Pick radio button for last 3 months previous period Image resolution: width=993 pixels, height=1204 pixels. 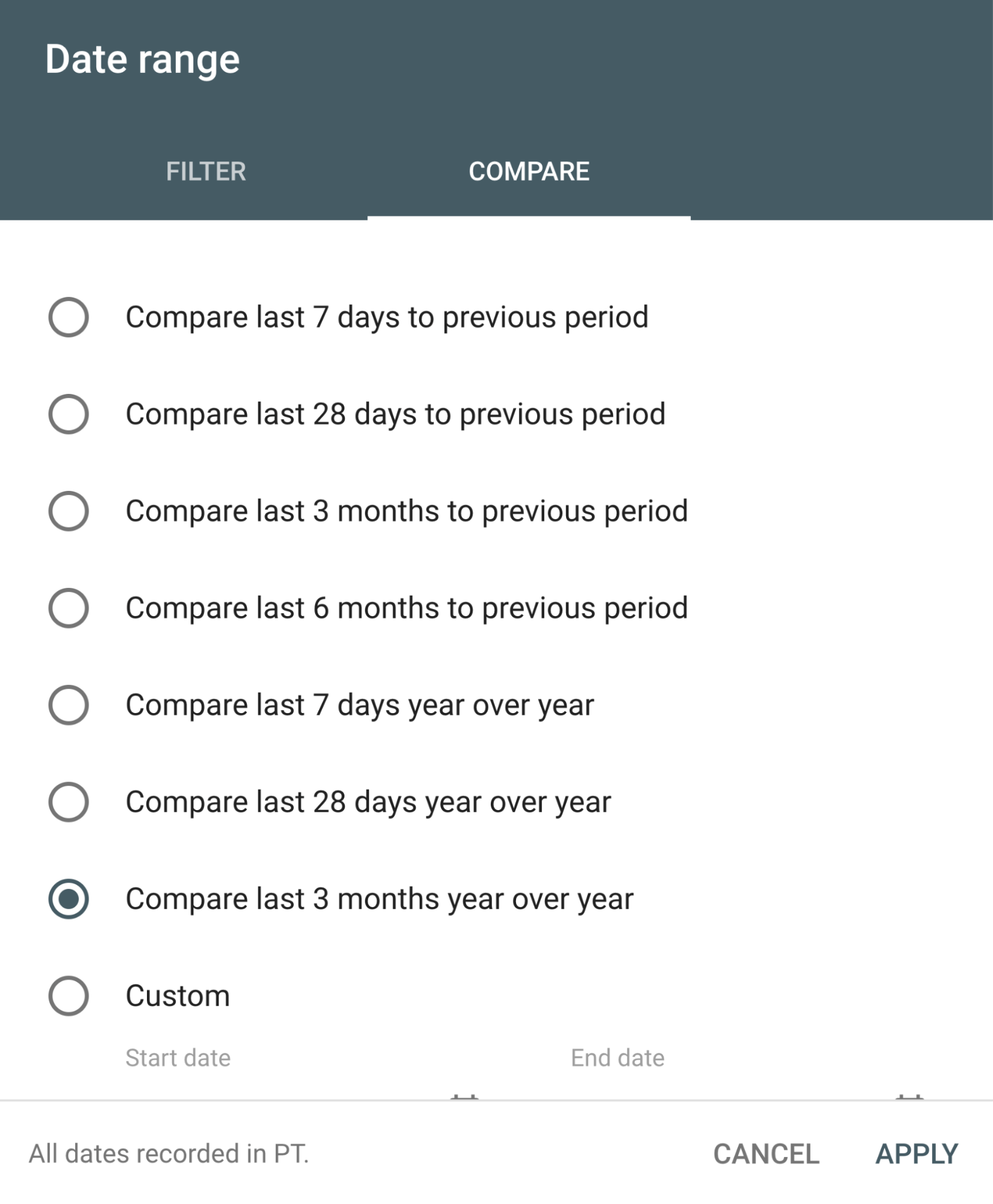(x=69, y=511)
